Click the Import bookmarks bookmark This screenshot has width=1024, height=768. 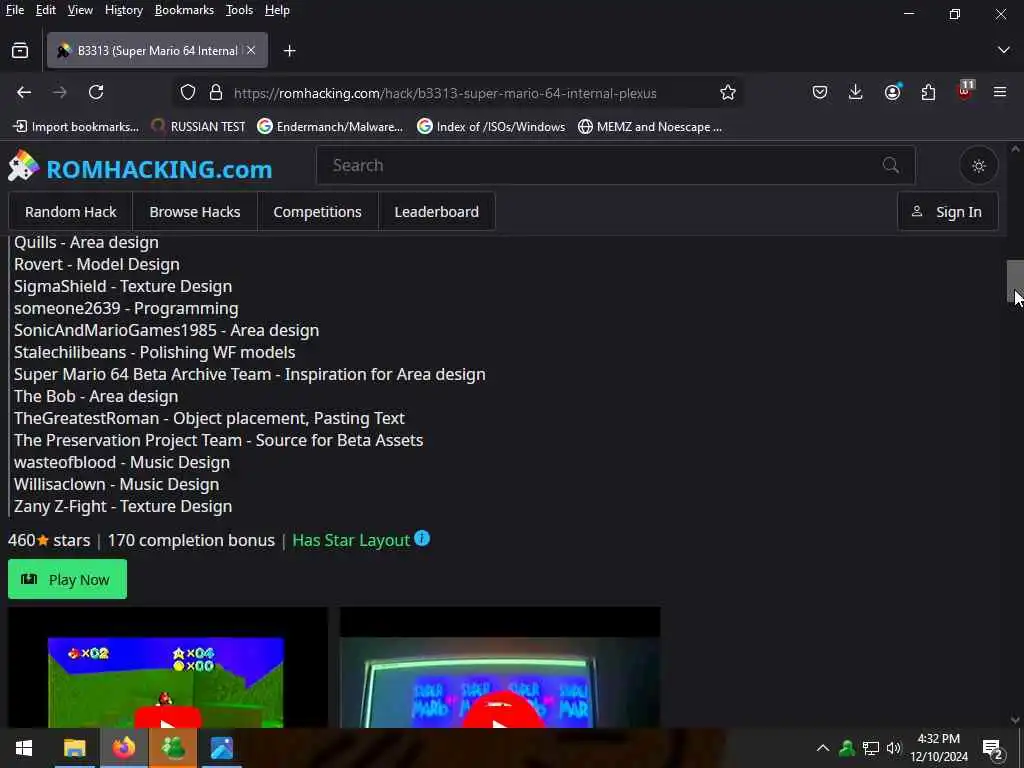coord(76,127)
